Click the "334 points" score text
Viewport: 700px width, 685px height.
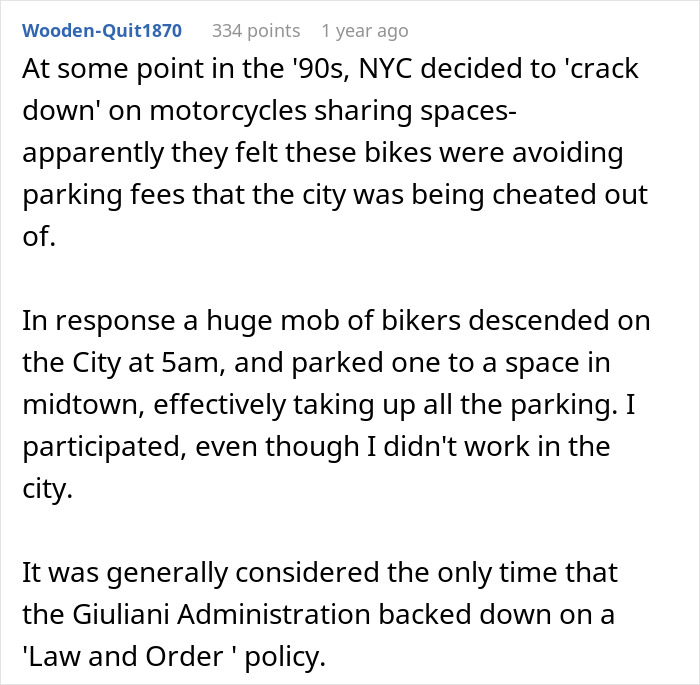(256, 31)
